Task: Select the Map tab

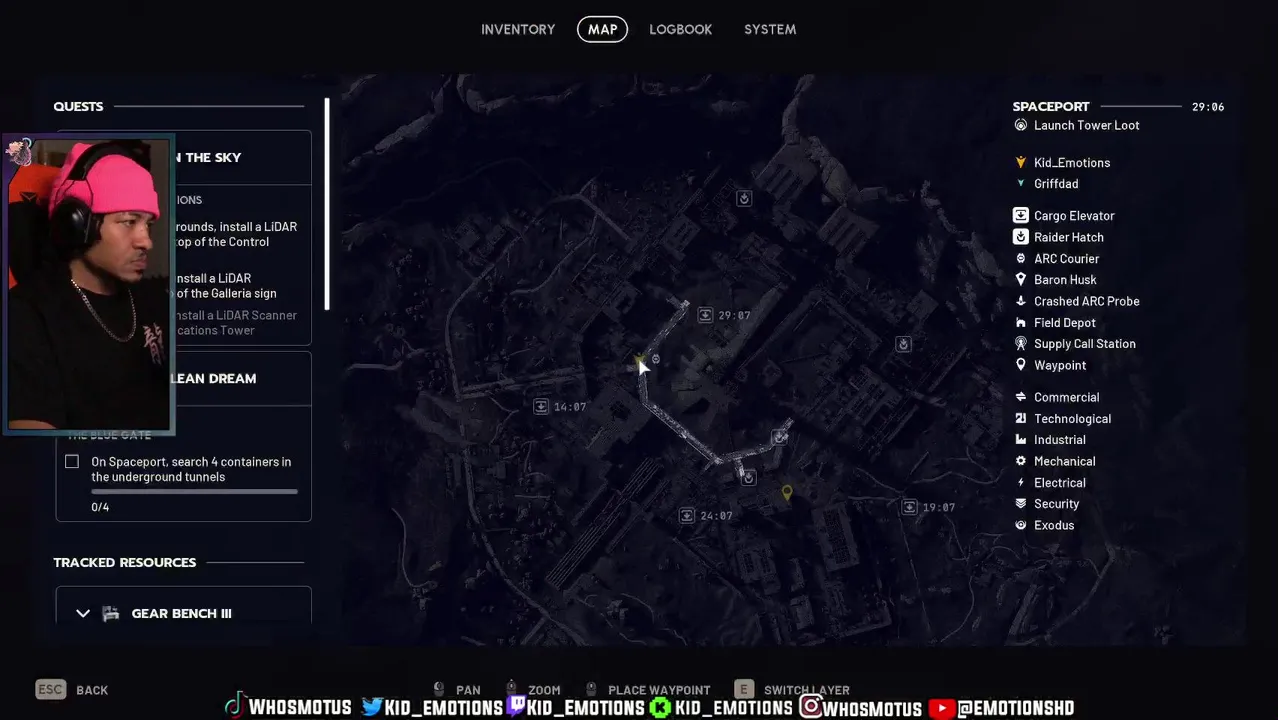Action: (602, 29)
